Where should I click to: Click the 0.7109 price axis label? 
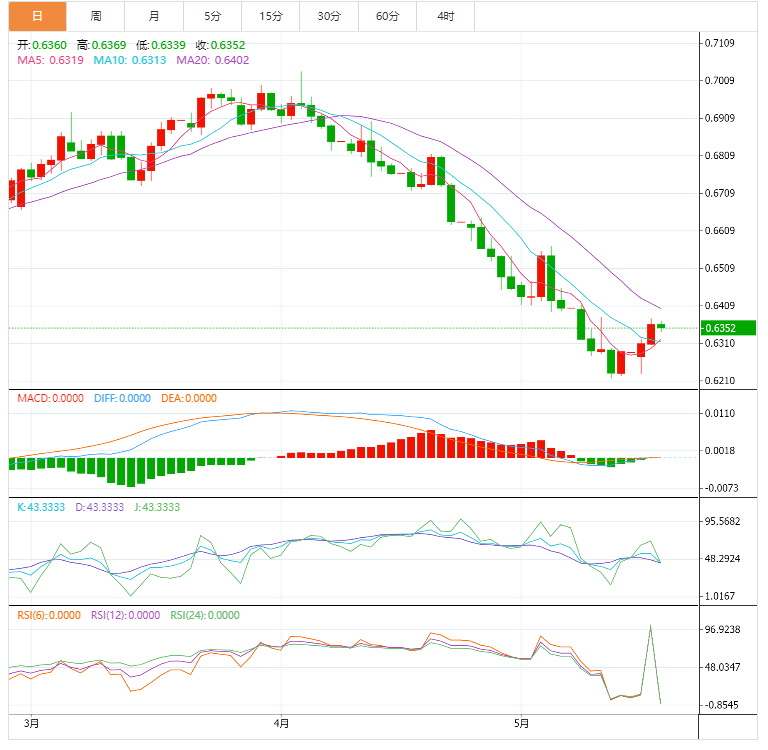tap(720, 43)
